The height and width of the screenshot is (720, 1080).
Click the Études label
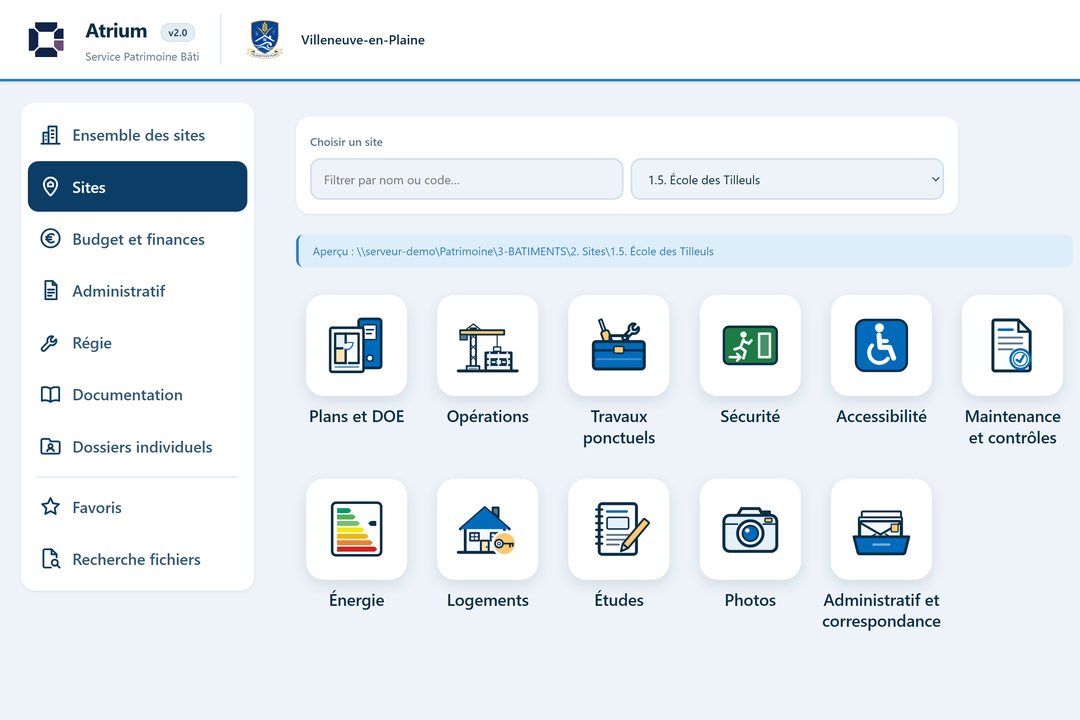coord(619,599)
